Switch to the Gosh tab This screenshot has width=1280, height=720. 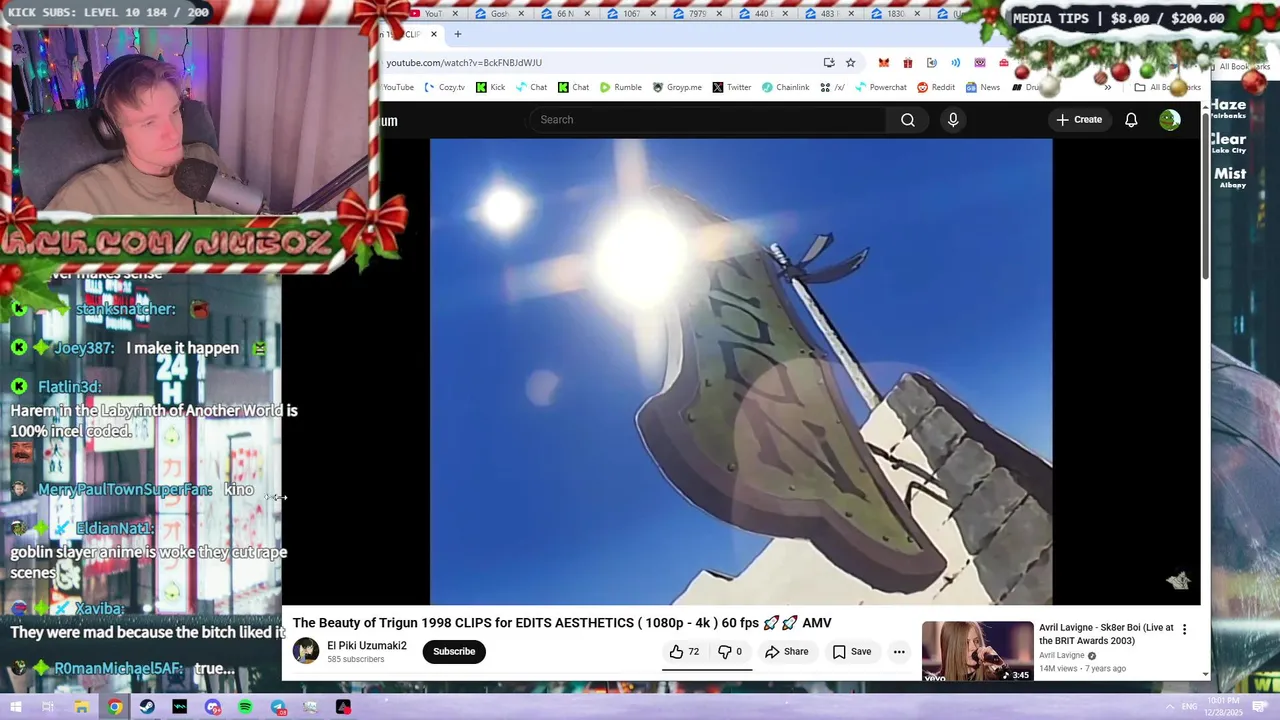point(499,14)
